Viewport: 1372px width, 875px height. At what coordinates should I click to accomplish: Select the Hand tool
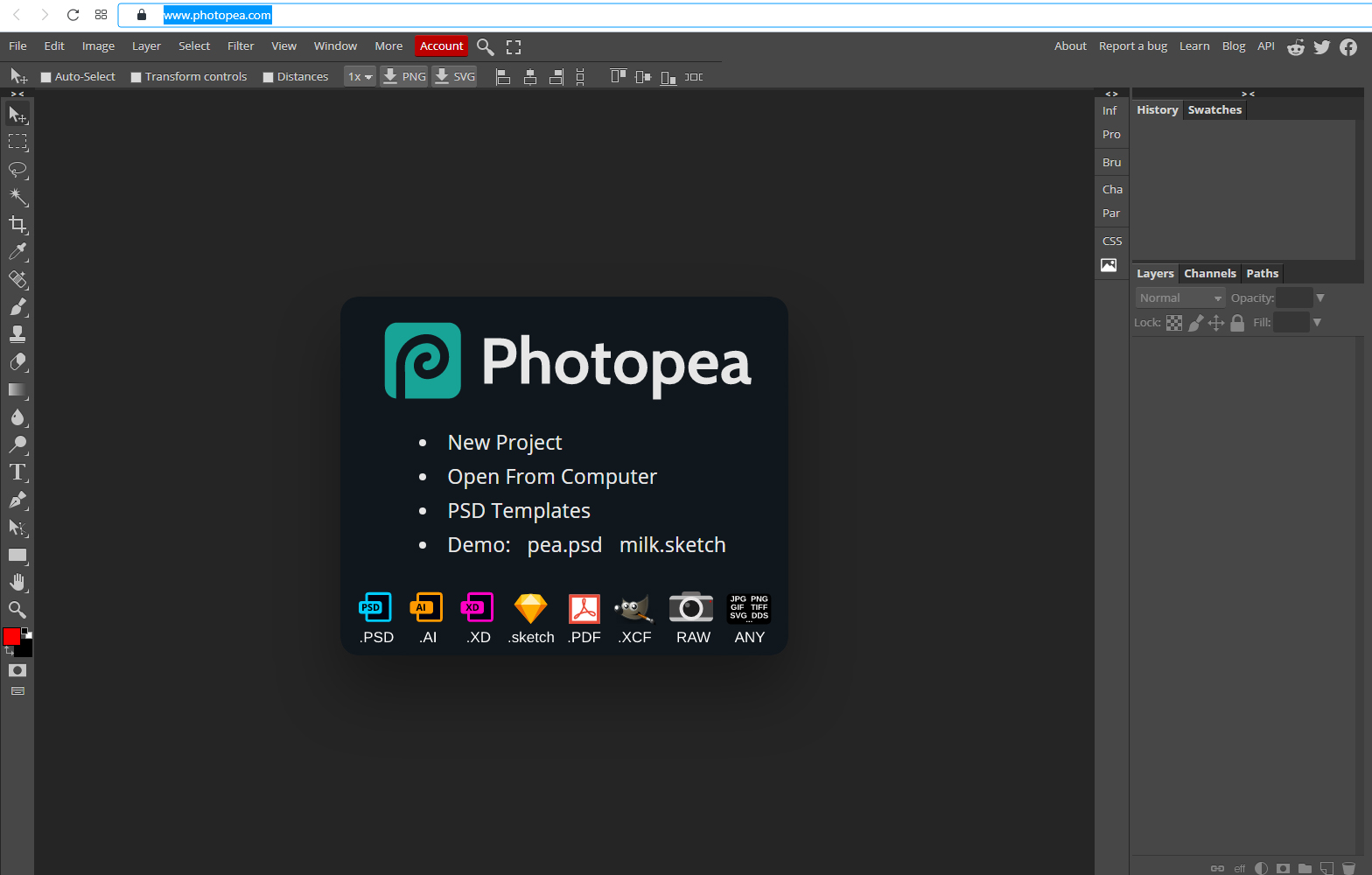coord(17,583)
